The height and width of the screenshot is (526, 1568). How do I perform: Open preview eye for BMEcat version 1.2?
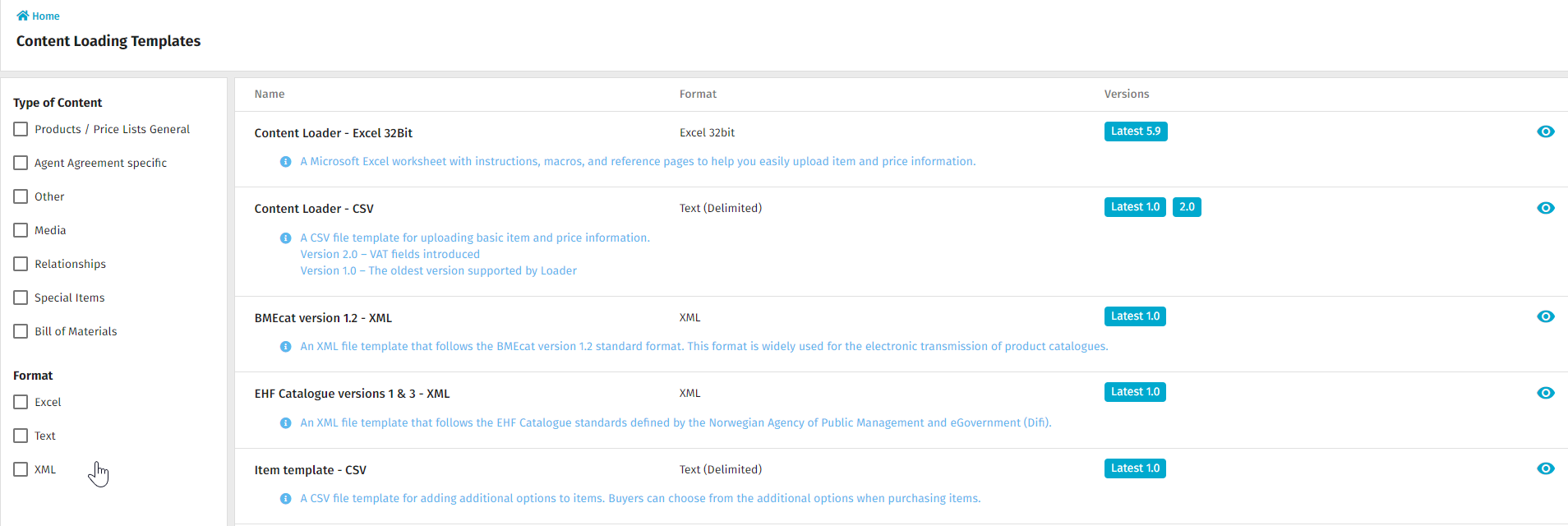1545,316
